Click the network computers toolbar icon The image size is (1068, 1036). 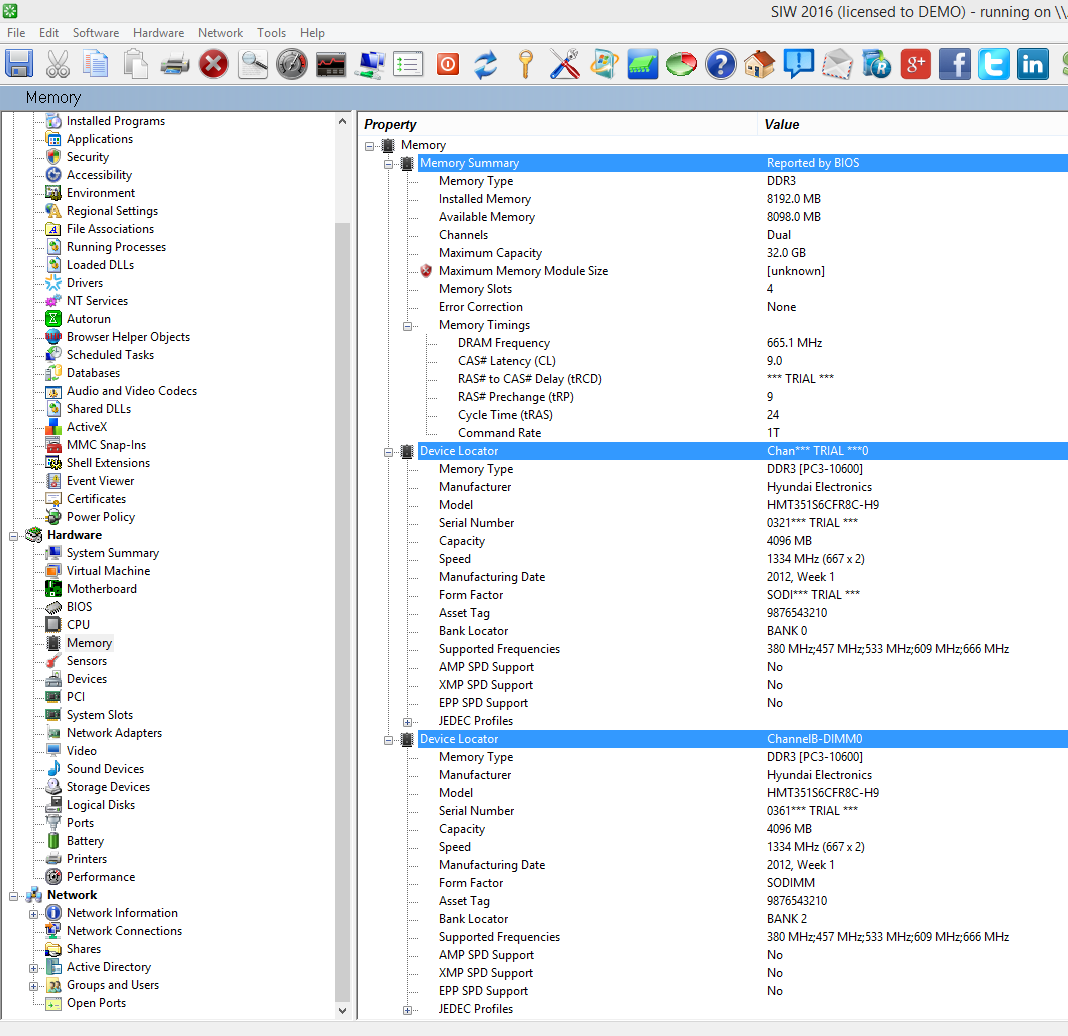370,64
